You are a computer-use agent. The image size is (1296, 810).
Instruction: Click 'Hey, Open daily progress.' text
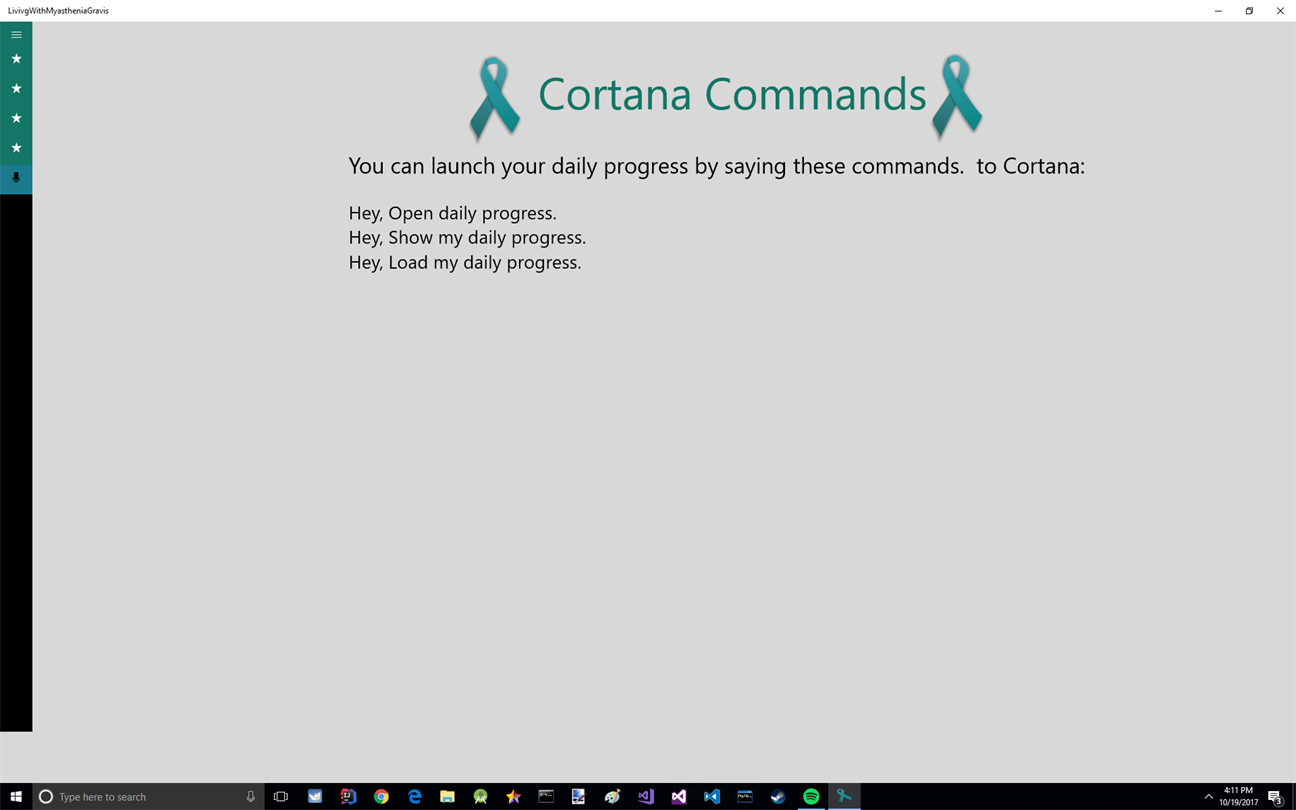(x=453, y=213)
